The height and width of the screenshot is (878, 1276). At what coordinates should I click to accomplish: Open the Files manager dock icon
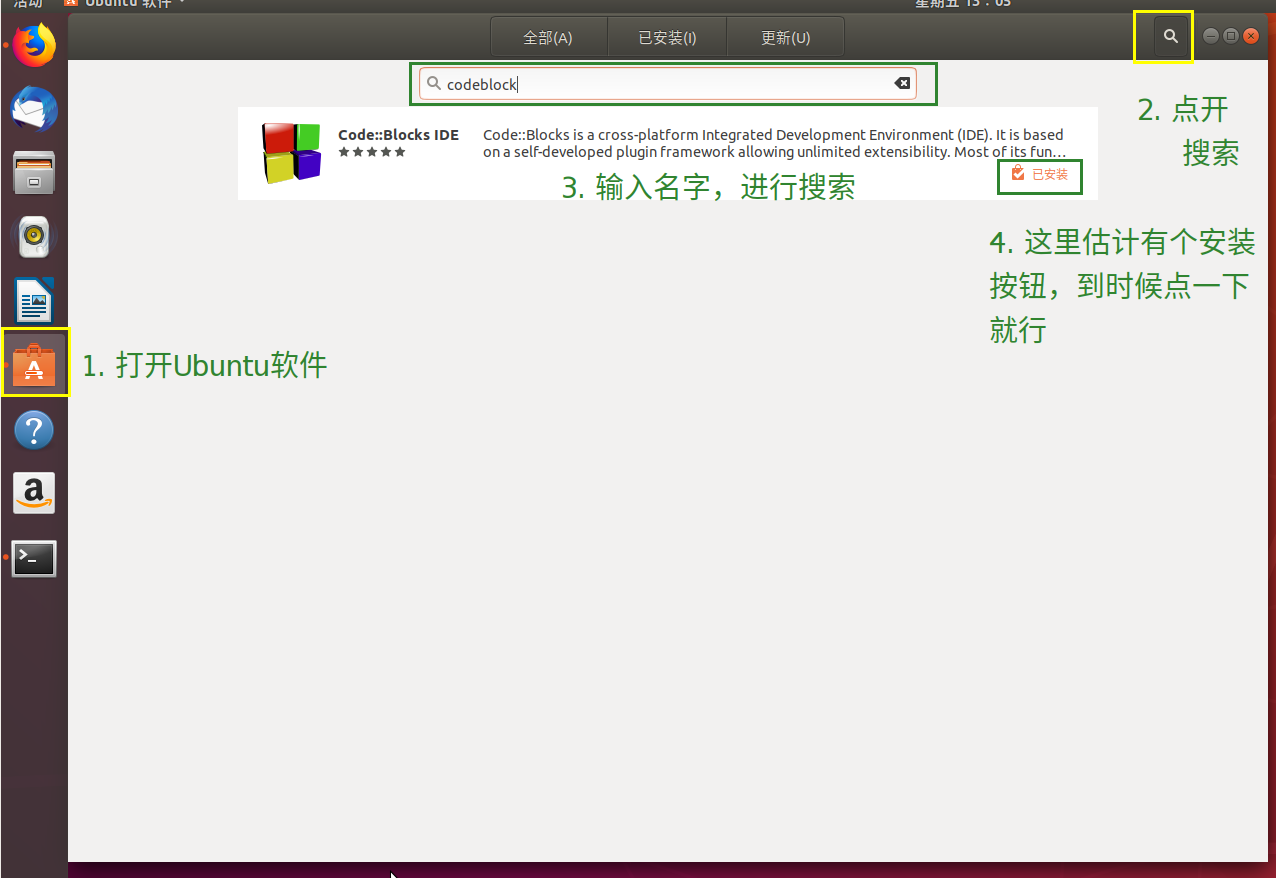(x=34, y=172)
